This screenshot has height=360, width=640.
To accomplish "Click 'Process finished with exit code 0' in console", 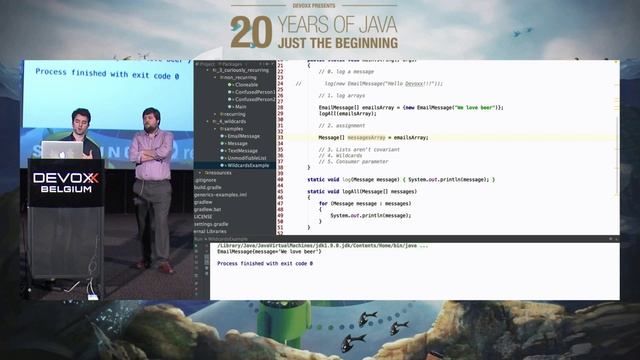I will tap(265, 264).
